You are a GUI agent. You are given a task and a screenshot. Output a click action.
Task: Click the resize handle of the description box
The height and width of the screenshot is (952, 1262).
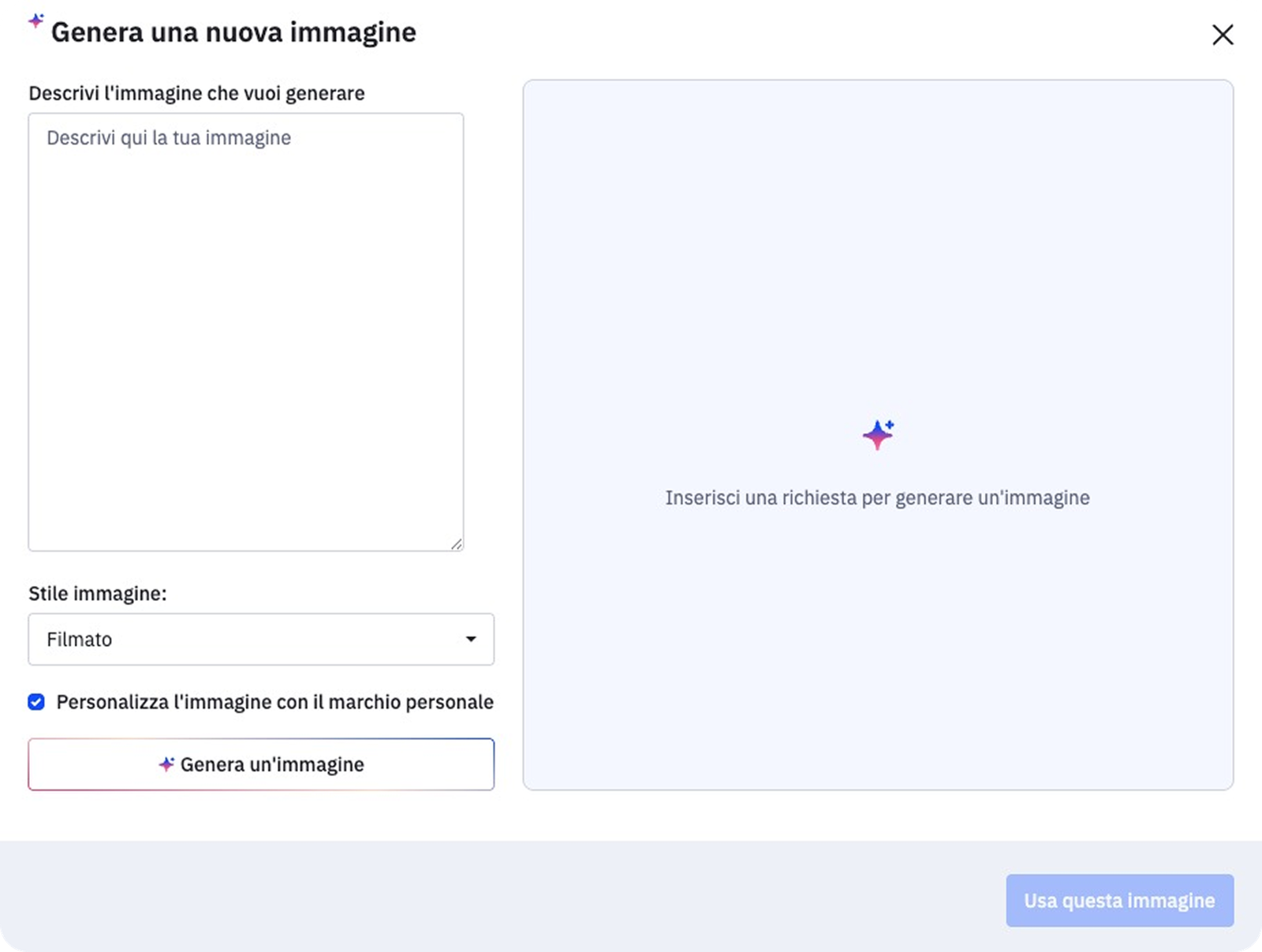[456, 543]
